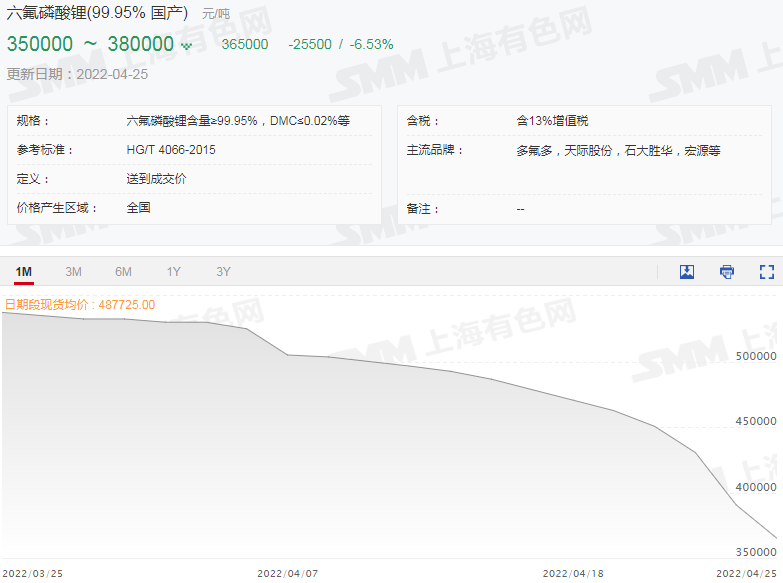783x583 pixels.
Task: Click the print chart icon
Action: click(x=727, y=272)
